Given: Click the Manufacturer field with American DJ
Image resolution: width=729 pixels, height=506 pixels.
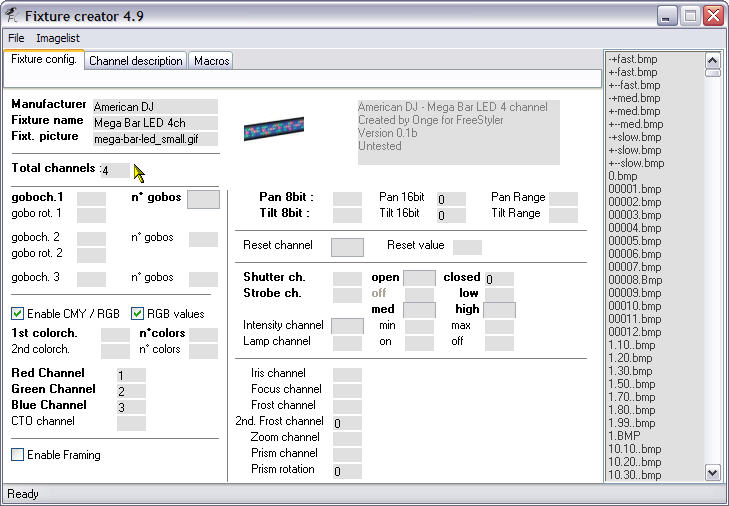Looking at the screenshot, I should tap(155, 107).
